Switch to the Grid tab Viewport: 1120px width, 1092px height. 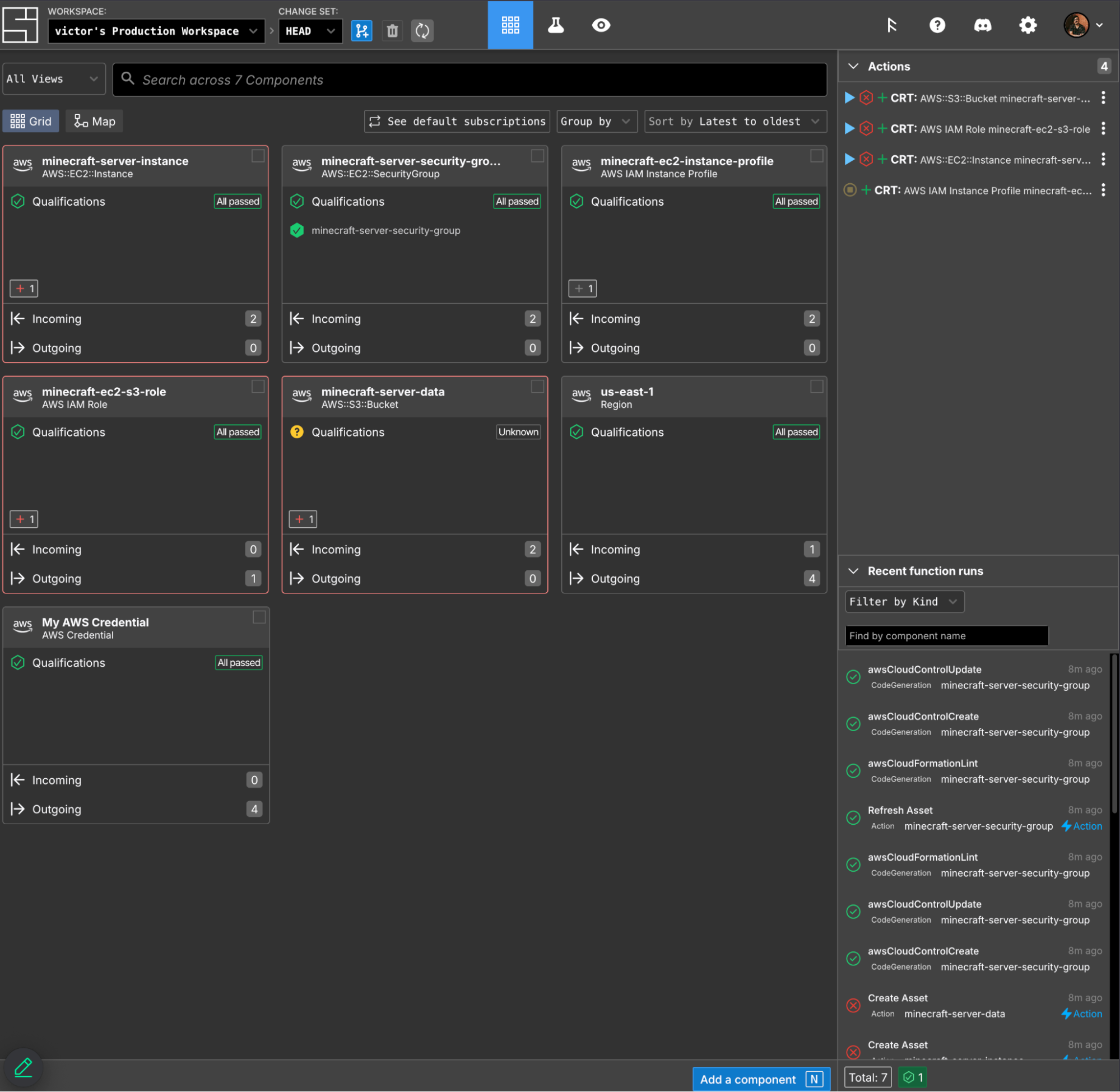pyautogui.click(x=31, y=122)
